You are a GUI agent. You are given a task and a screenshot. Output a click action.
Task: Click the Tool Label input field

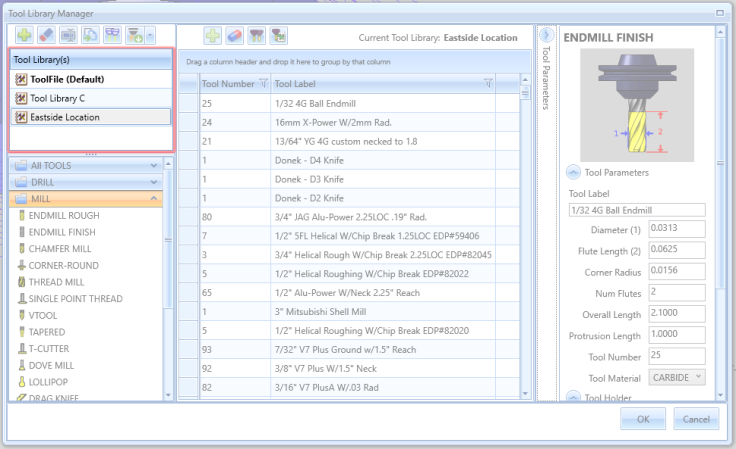637,210
